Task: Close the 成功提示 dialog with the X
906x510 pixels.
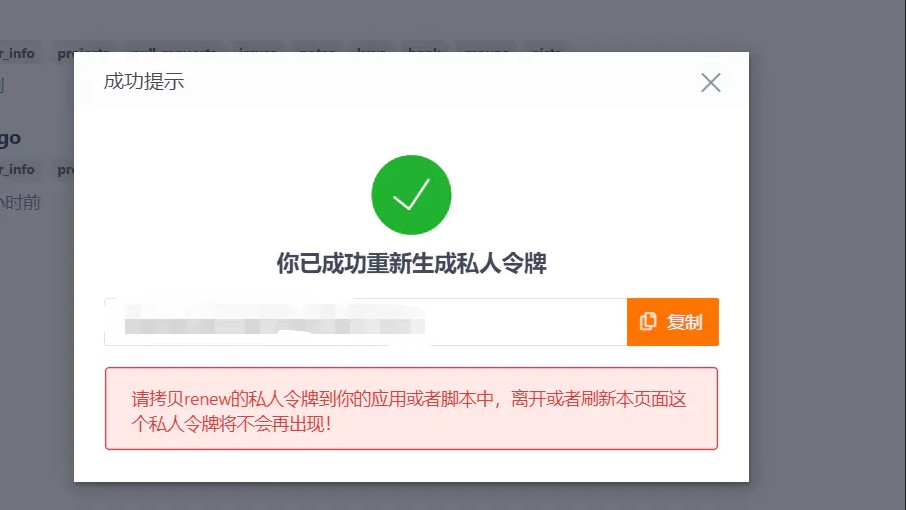Action: point(711,83)
